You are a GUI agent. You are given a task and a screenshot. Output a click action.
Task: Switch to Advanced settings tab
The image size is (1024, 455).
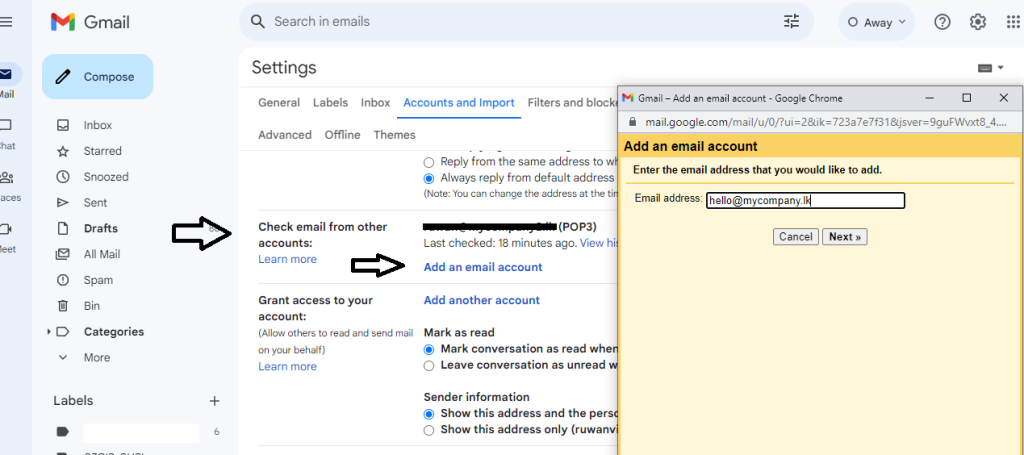point(285,135)
